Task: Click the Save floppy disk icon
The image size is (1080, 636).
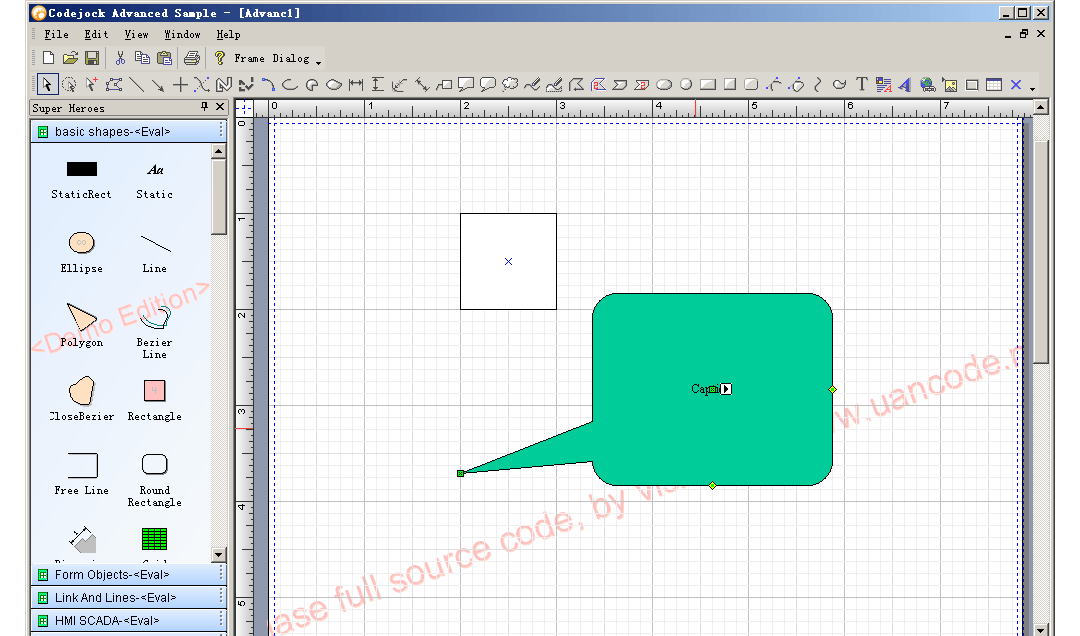Action: [92, 59]
